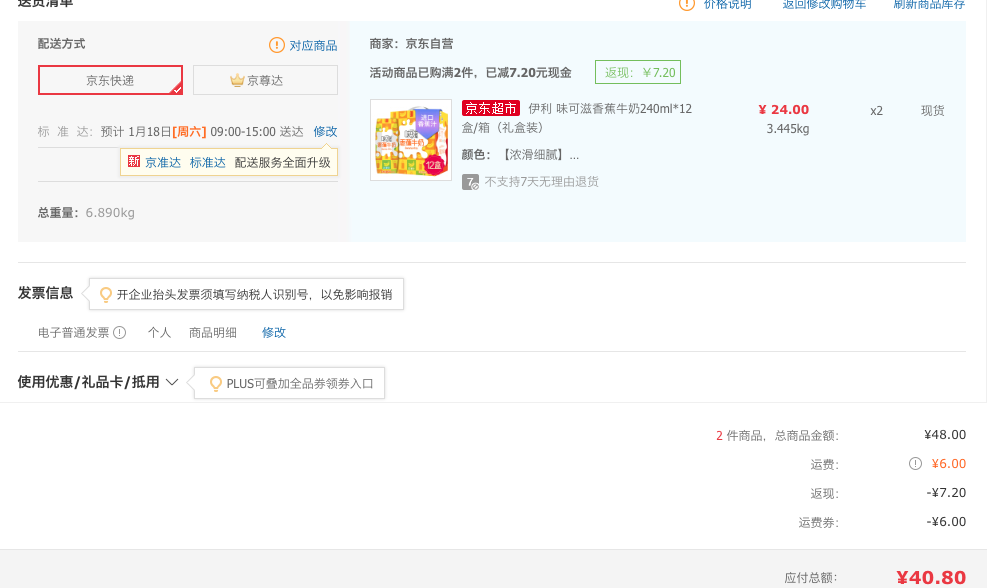Click the orange info icon beside 对应商品
Viewport: 989px width, 588px height.
pos(276,45)
